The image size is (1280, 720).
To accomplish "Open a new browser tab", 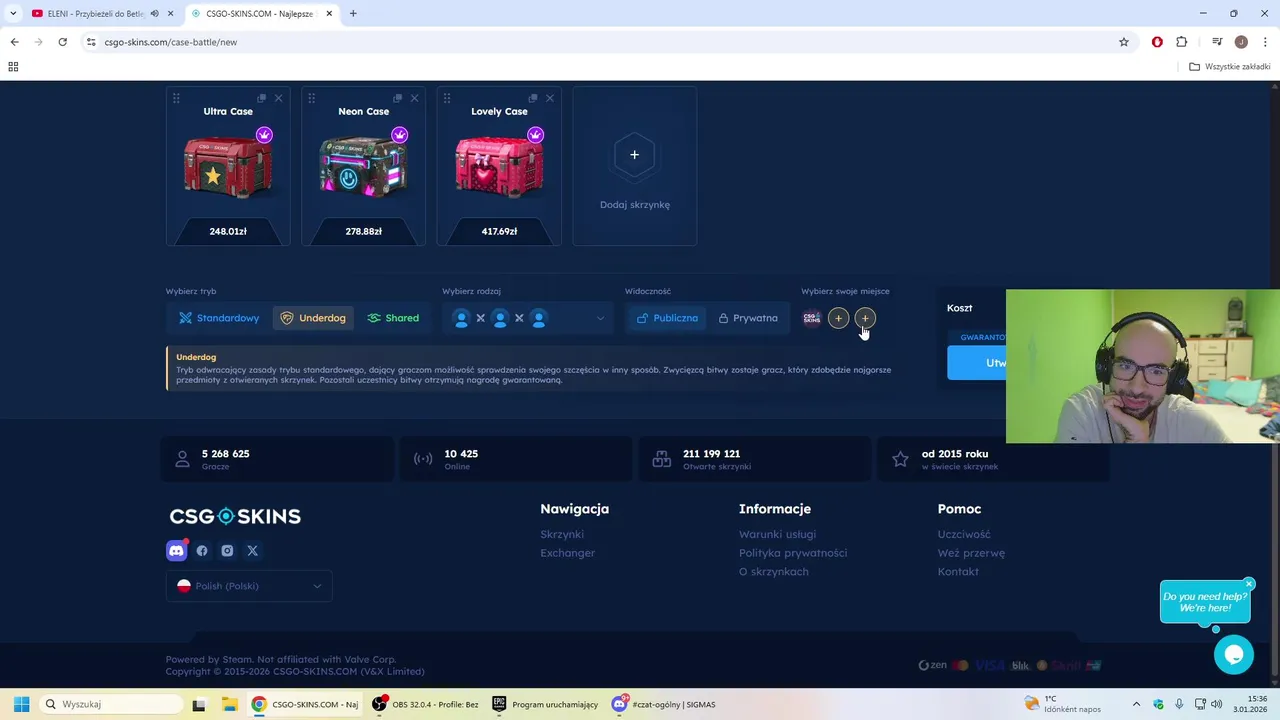I will coord(353,14).
